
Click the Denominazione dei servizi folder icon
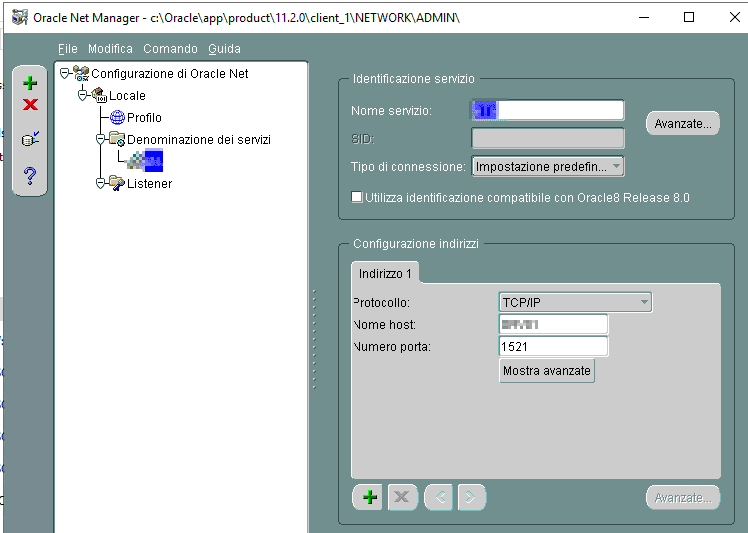click(x=117, y=139)
